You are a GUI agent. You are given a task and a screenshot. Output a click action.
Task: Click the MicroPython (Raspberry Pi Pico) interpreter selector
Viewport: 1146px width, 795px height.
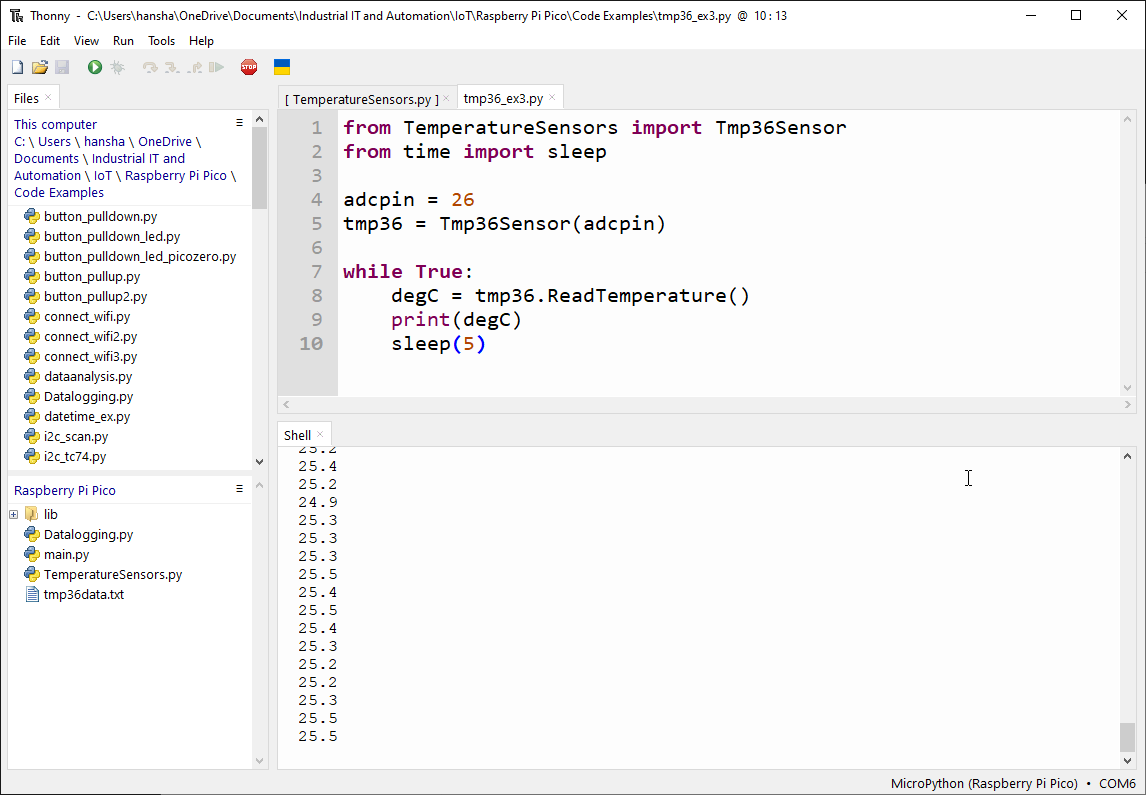coord(984,783)
